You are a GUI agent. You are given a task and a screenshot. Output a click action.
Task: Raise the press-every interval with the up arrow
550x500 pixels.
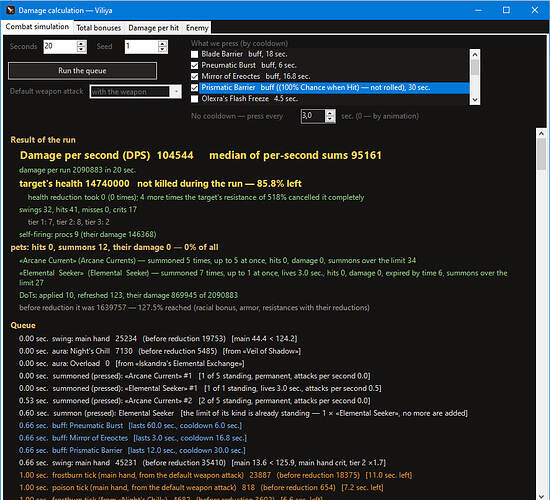click(330, 113)
